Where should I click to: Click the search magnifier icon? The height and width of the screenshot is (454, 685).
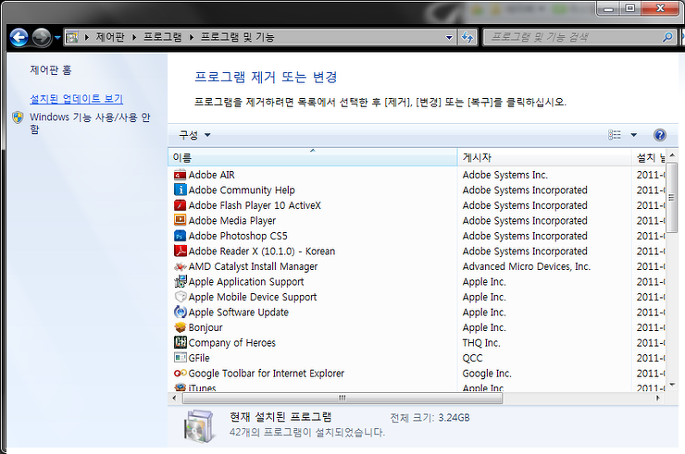click(667, 38)
